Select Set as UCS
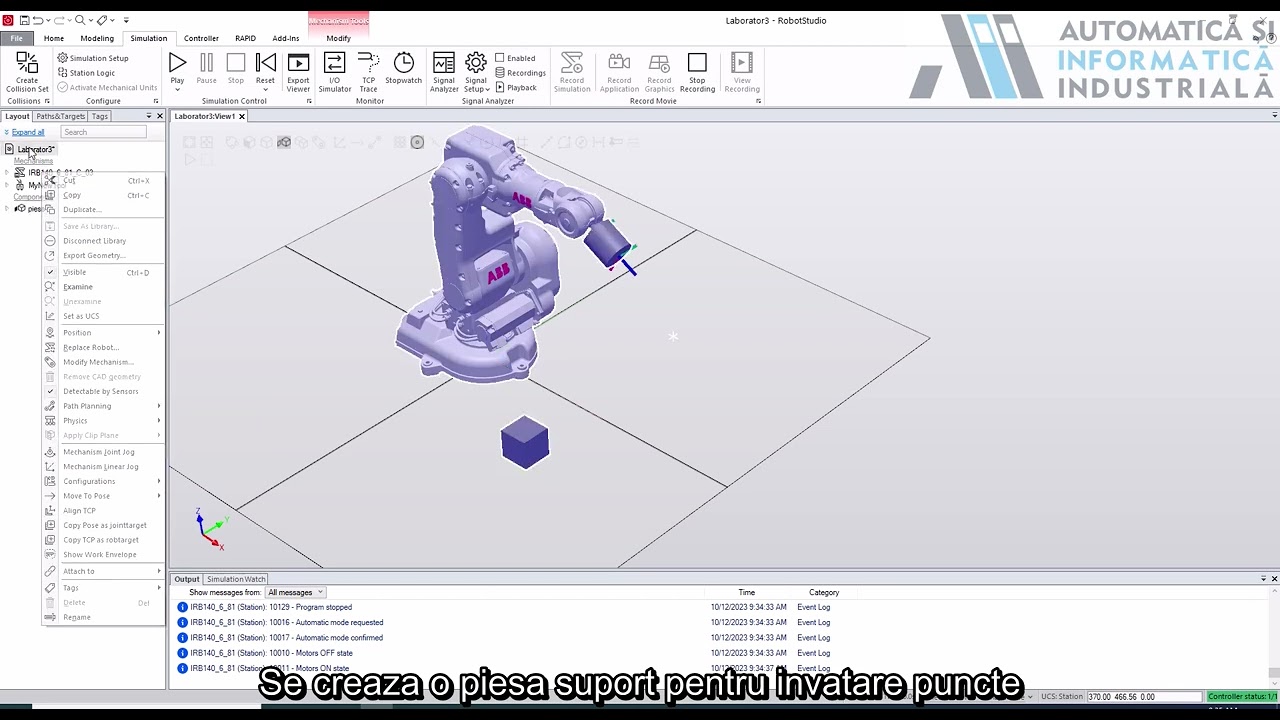Viewport: 1280px width, 720px height. click(x=81, y=316)
